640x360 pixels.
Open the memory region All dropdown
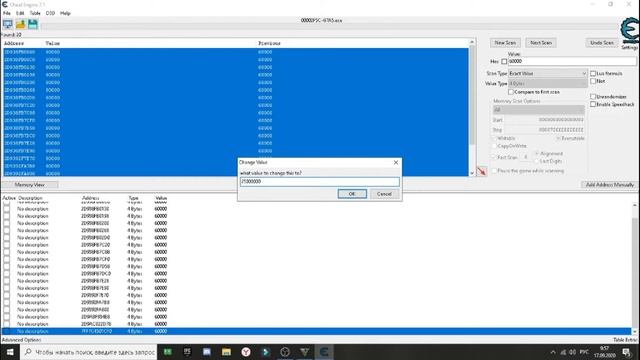538,110
